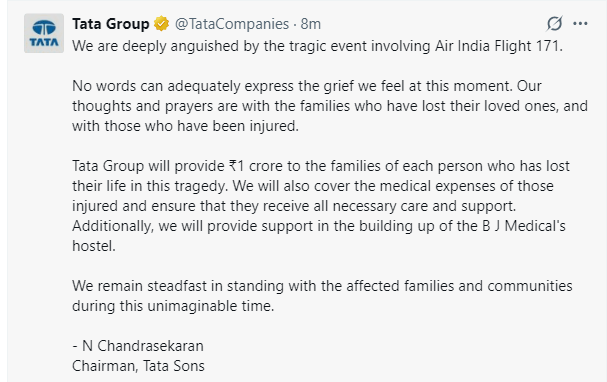The width and height of the screenshot is (607, 382).
Task: Click the Tata Group display name
Action: click(x=111, y=24)
